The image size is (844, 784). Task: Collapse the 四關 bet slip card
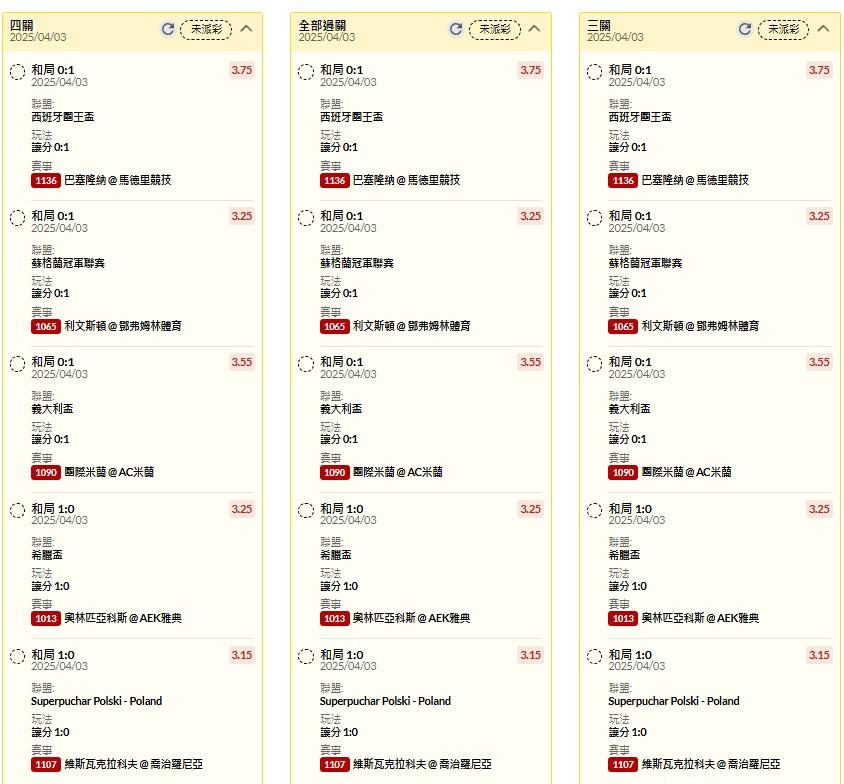tap(246, 29)
